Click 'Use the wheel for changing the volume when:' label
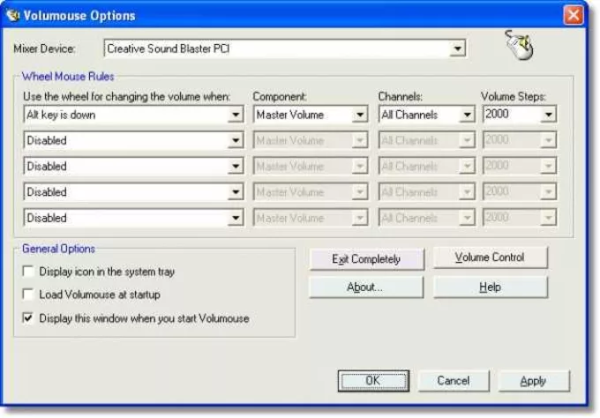This screenshot has width=600, height=418. point(127,96)
